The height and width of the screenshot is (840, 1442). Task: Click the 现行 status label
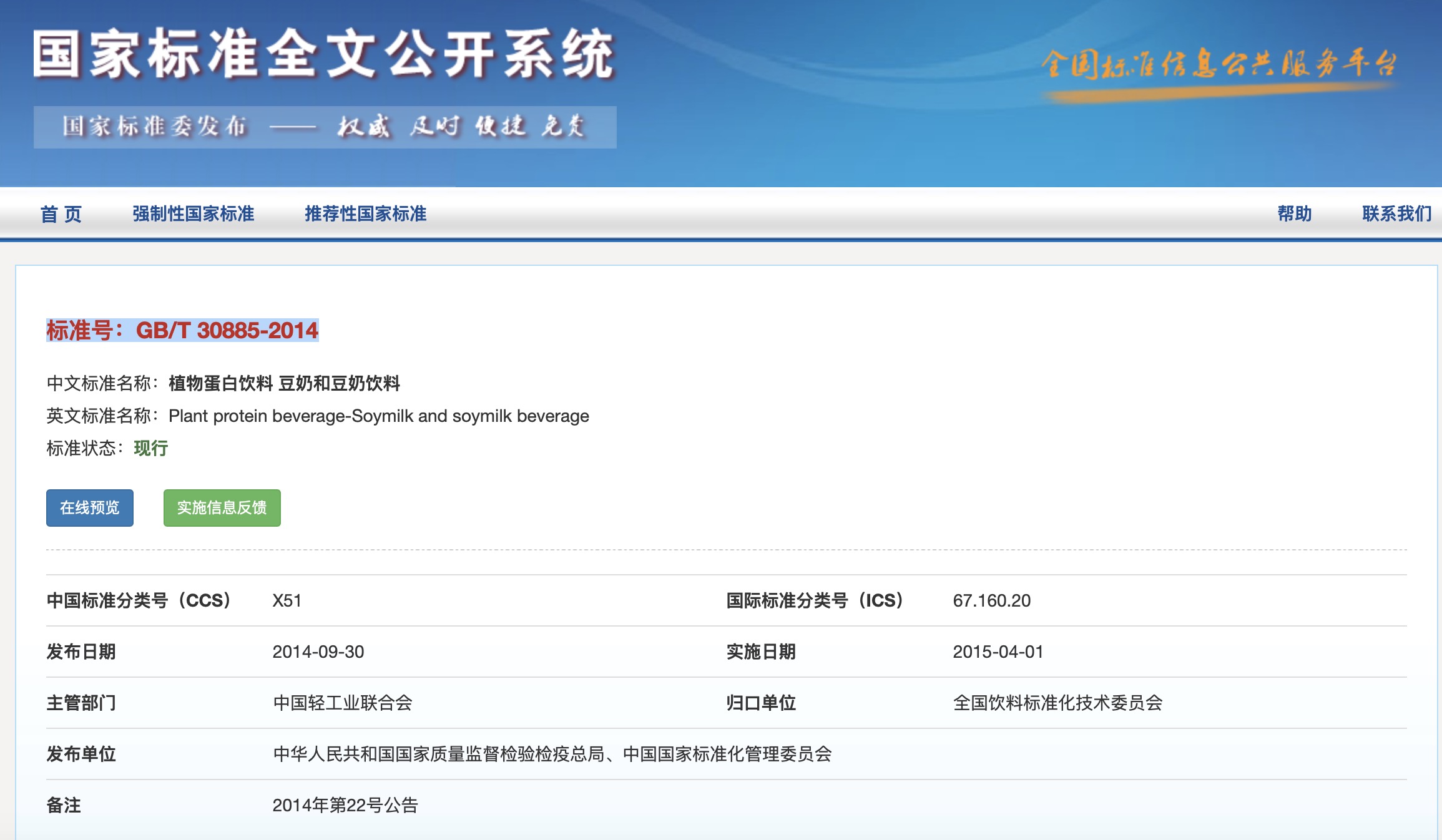point(150,448)
